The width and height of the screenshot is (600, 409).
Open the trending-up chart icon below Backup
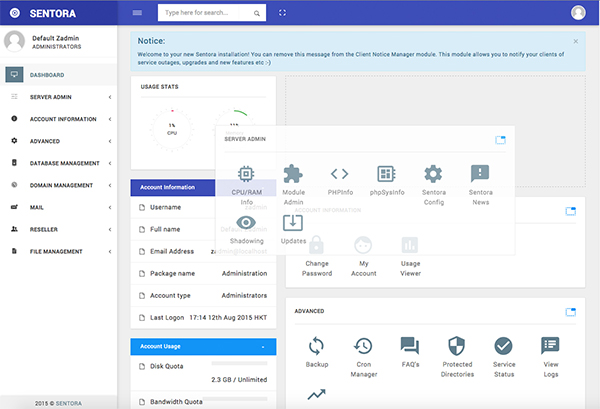click(316, 394)
